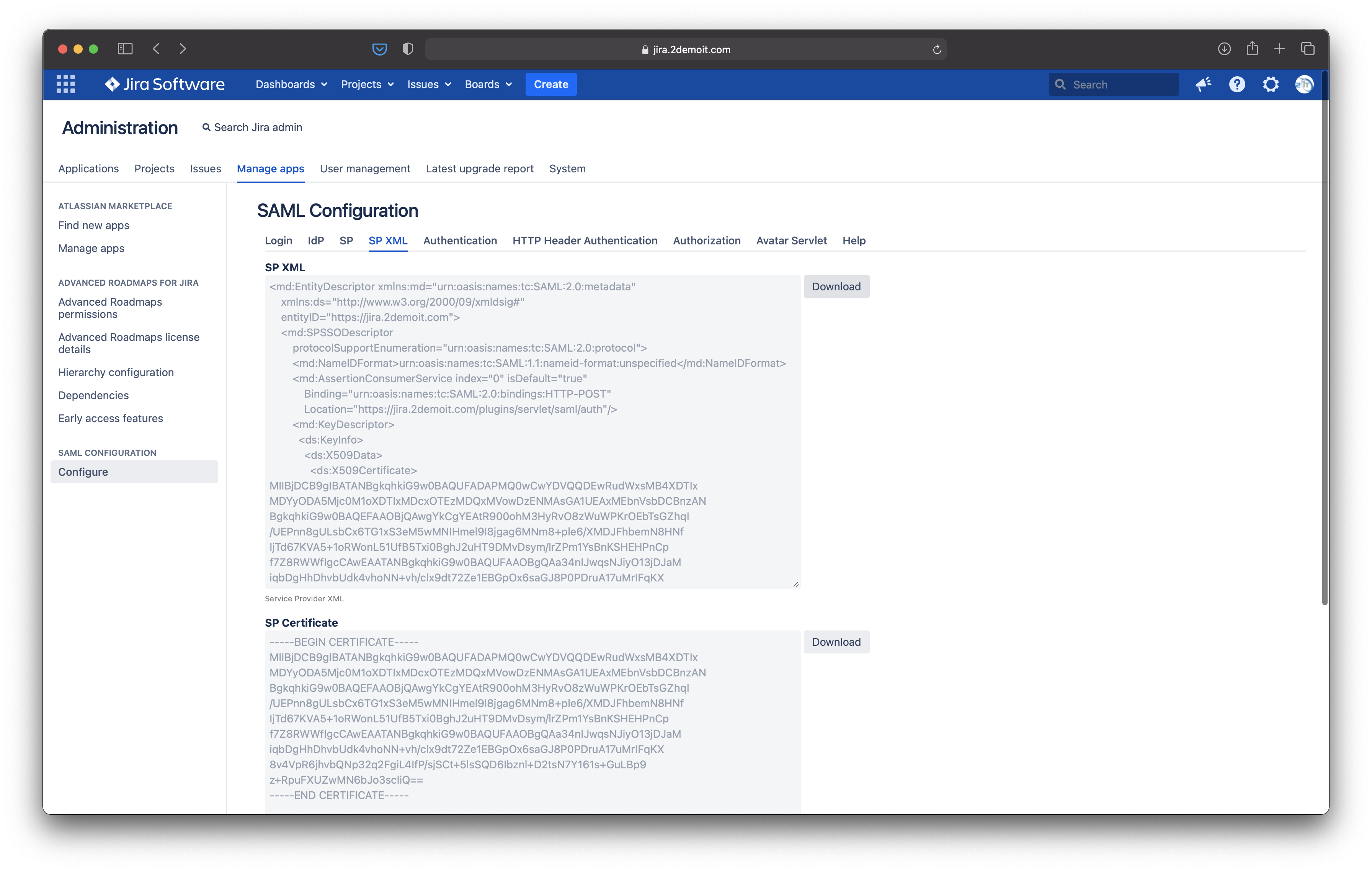1372x871 pixels.
Task: Open Hierarchy configuration
Action: click(116, 372)
